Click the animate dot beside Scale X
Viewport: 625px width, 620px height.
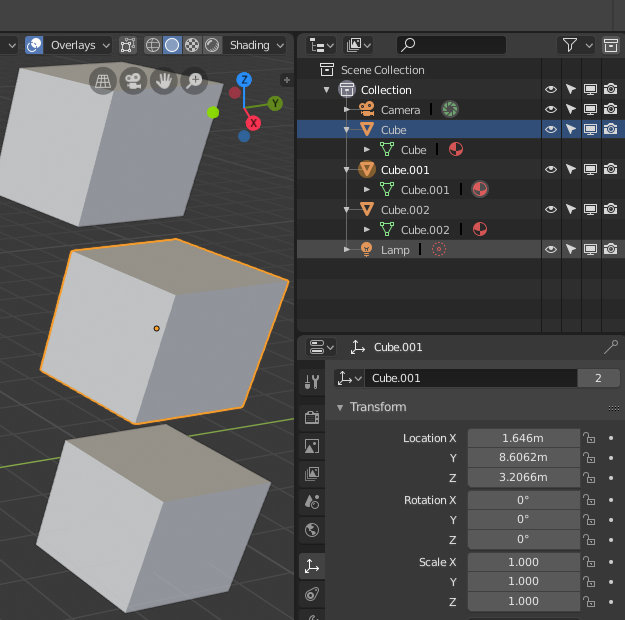[611, 562]
